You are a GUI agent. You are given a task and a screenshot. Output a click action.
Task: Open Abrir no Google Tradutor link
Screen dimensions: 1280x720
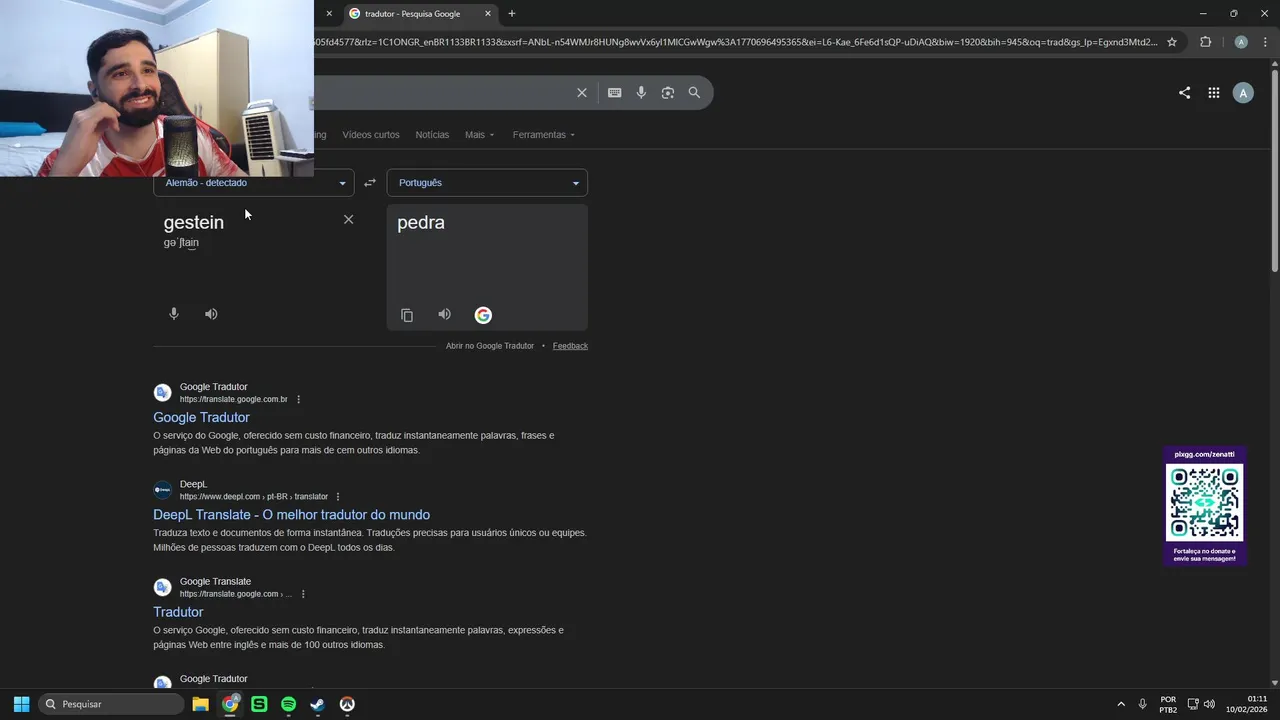pos(490,346)
